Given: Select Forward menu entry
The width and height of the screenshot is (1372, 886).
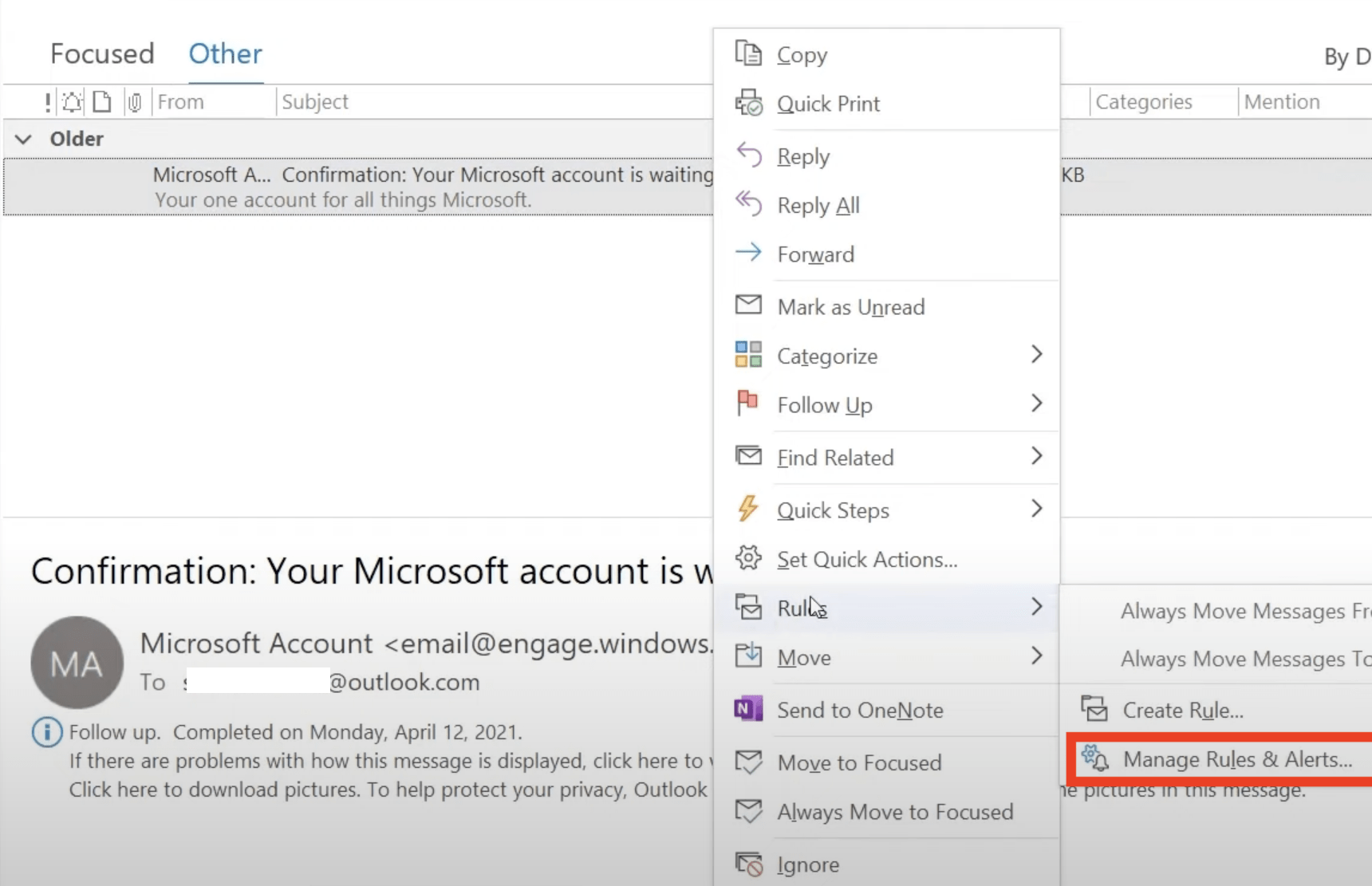Looking at the screenshot, I should tap(886, 254).
